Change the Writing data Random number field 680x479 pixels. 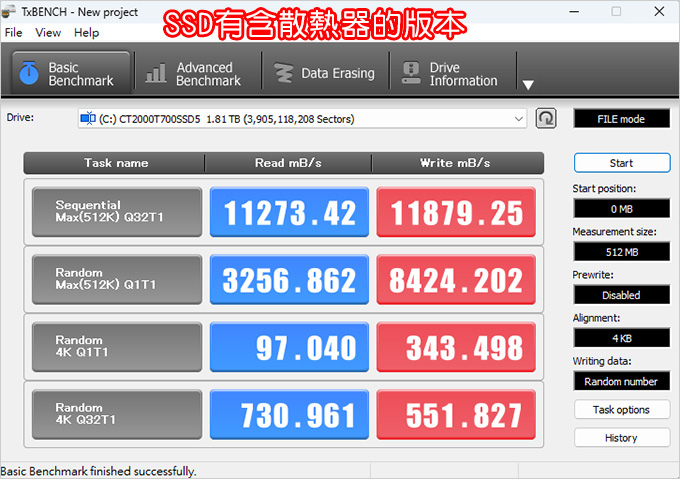[621, 381]
